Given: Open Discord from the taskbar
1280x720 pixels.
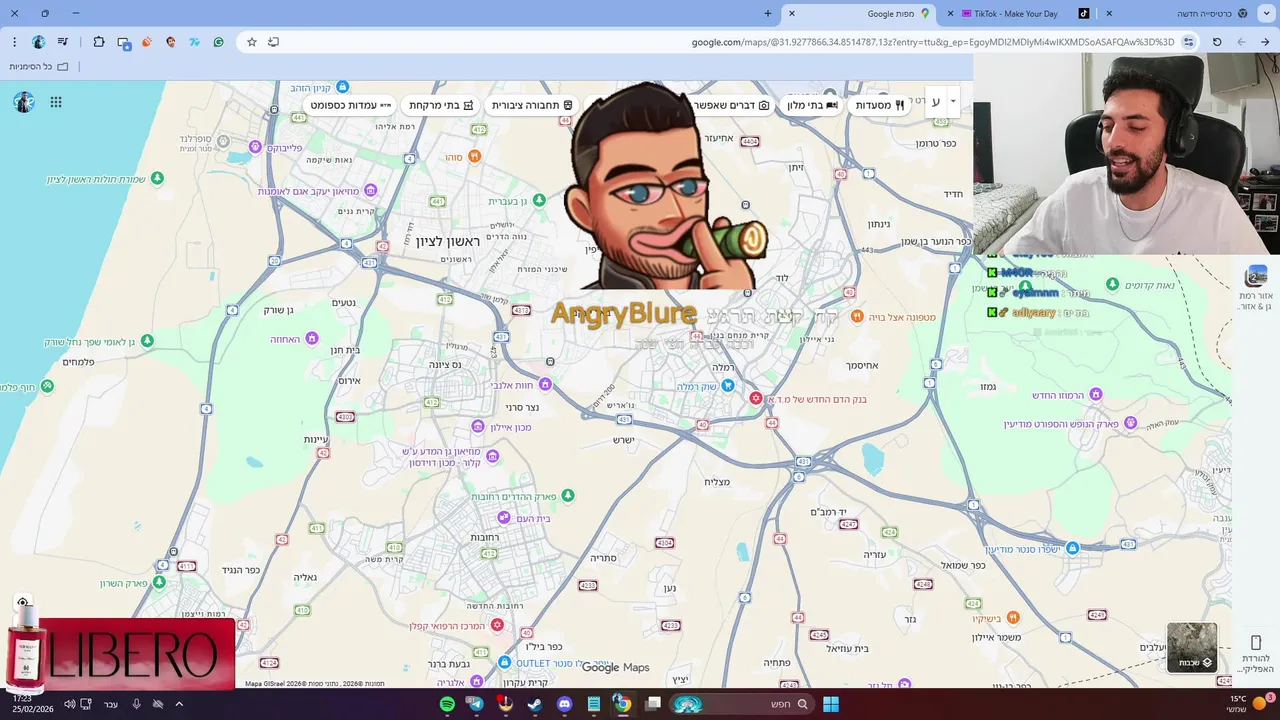Looking at the screenshot, I should pyautogui.click(x=564, y=704).
